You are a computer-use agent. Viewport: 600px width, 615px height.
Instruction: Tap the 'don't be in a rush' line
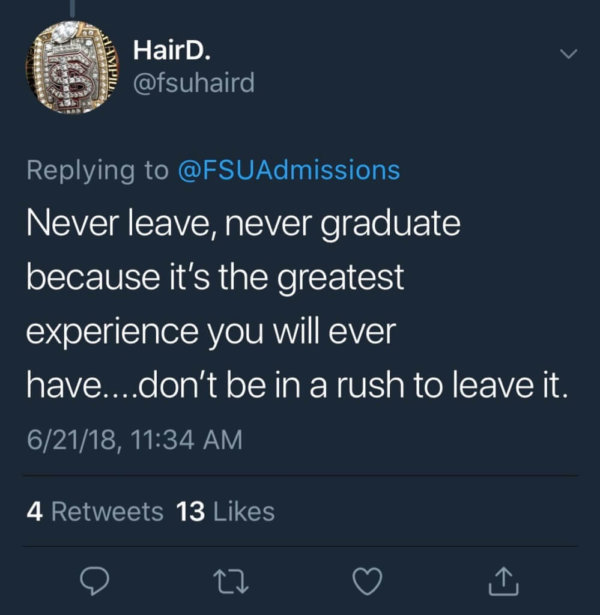tap(297, 385)
